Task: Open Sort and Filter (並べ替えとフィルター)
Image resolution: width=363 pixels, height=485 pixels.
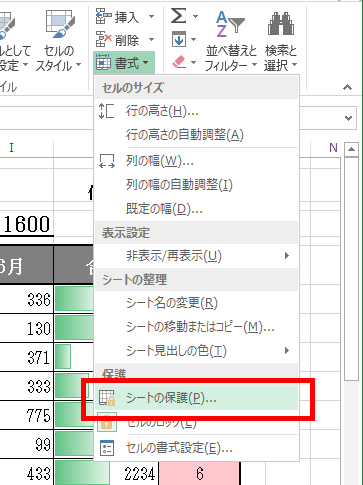Action: pyautogui.click(x=231, y=40)
